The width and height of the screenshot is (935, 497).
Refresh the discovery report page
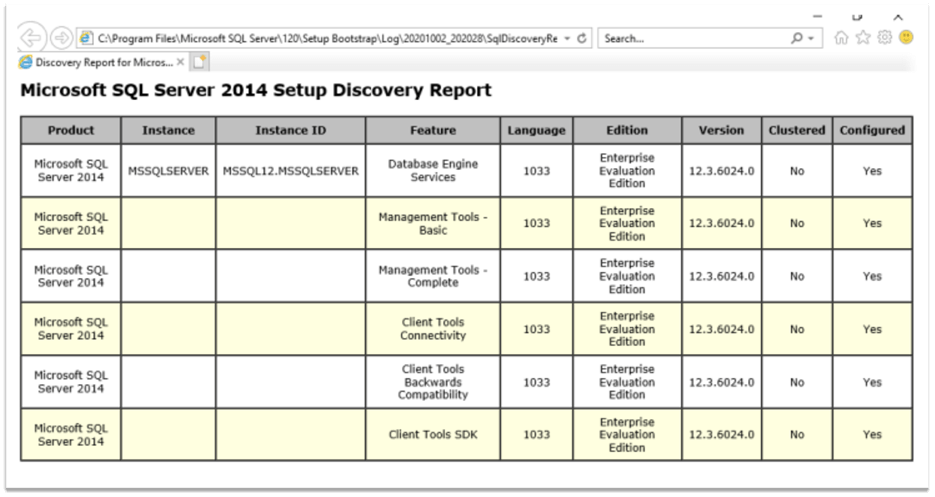click(582, 38)
